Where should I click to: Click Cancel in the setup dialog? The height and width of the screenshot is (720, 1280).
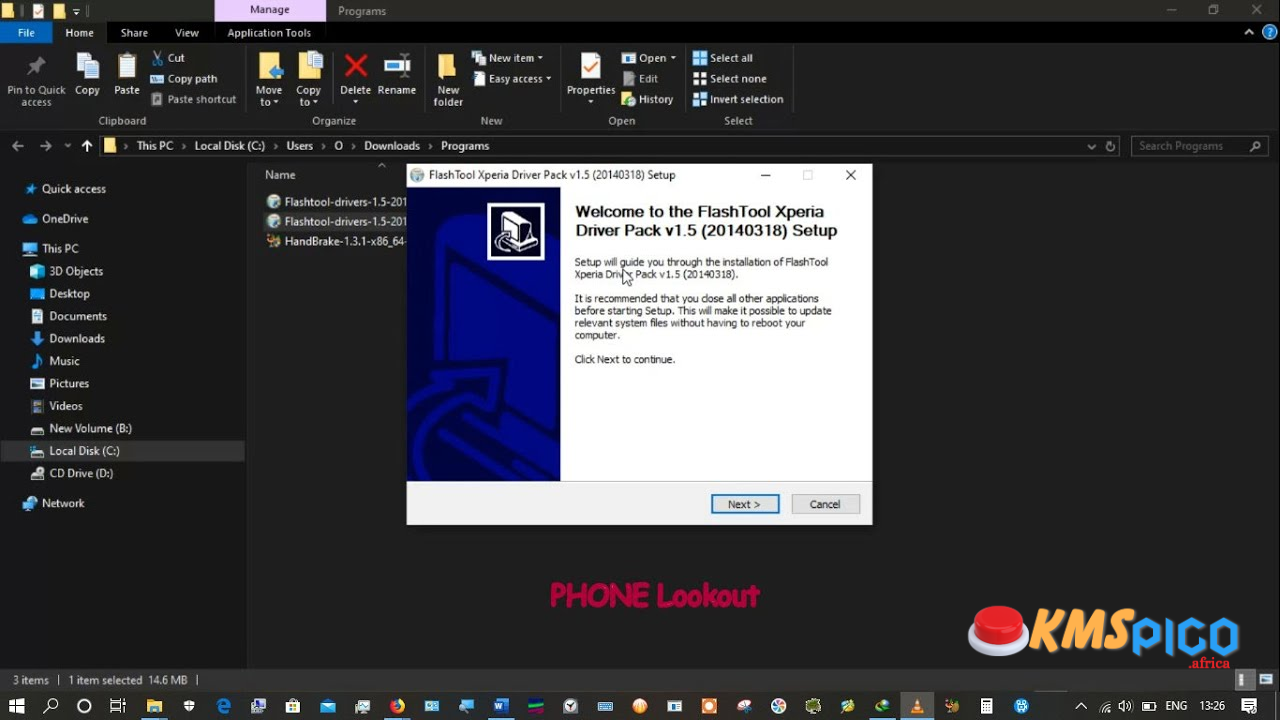[825, 504]
